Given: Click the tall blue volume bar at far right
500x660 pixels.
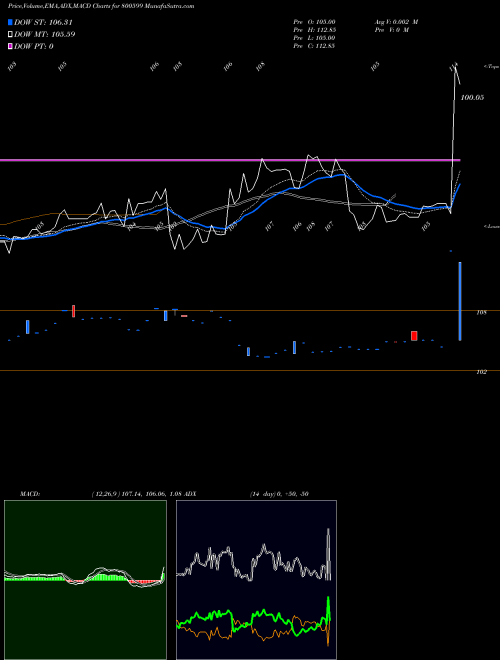Looking at the screenshot, I should click(x=460, y=301).
